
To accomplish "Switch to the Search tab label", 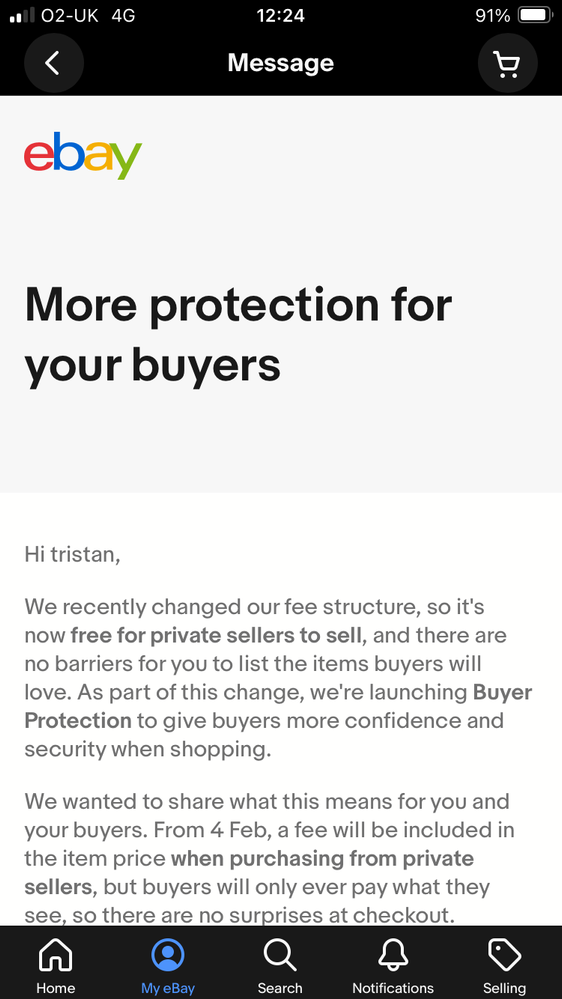I will pyautogui.click(x=280, y=988).
